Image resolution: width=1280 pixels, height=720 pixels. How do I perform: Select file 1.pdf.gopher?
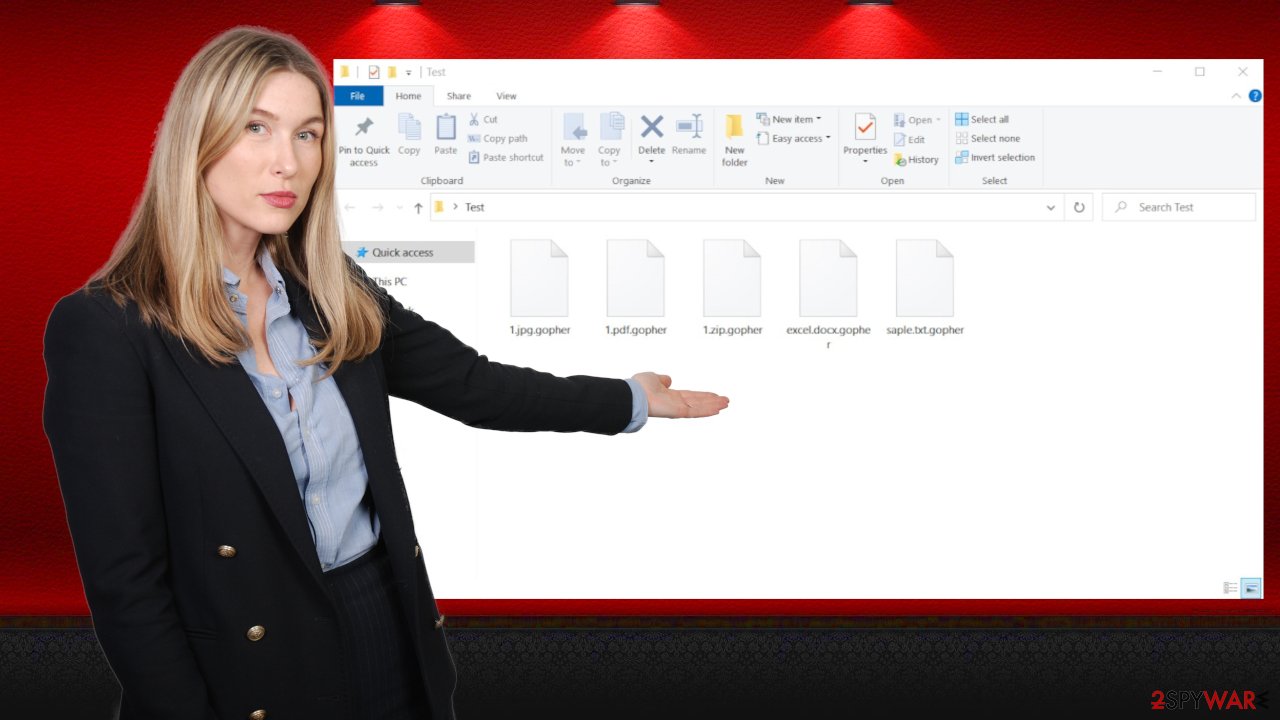pyautogui.click(x=635, y=288)
